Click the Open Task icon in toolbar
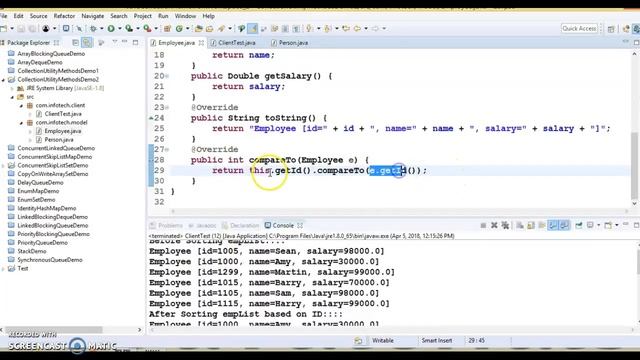This screenshot has width=640, height=360. [x=210, y=29]
